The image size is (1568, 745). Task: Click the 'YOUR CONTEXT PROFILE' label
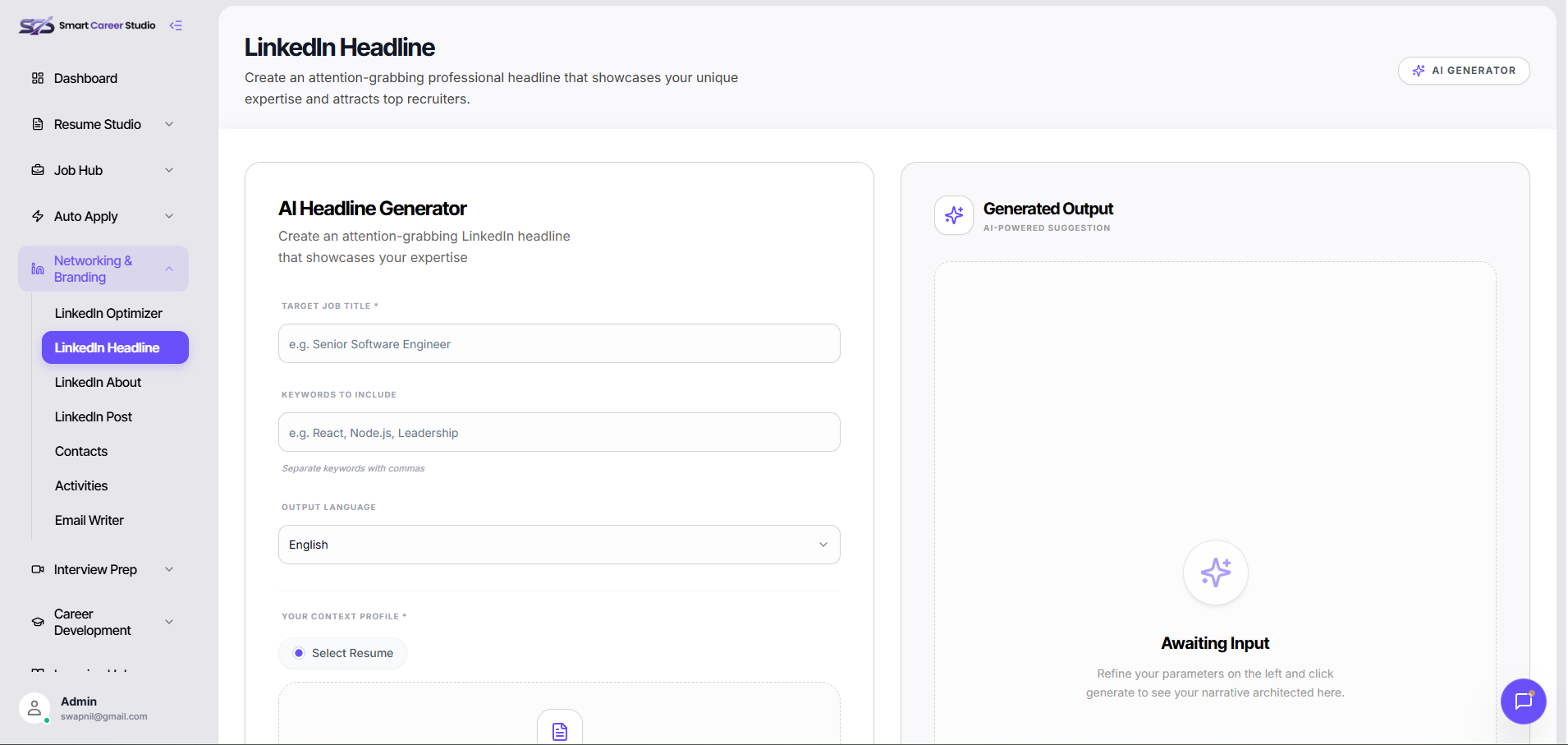click(344, 616)
